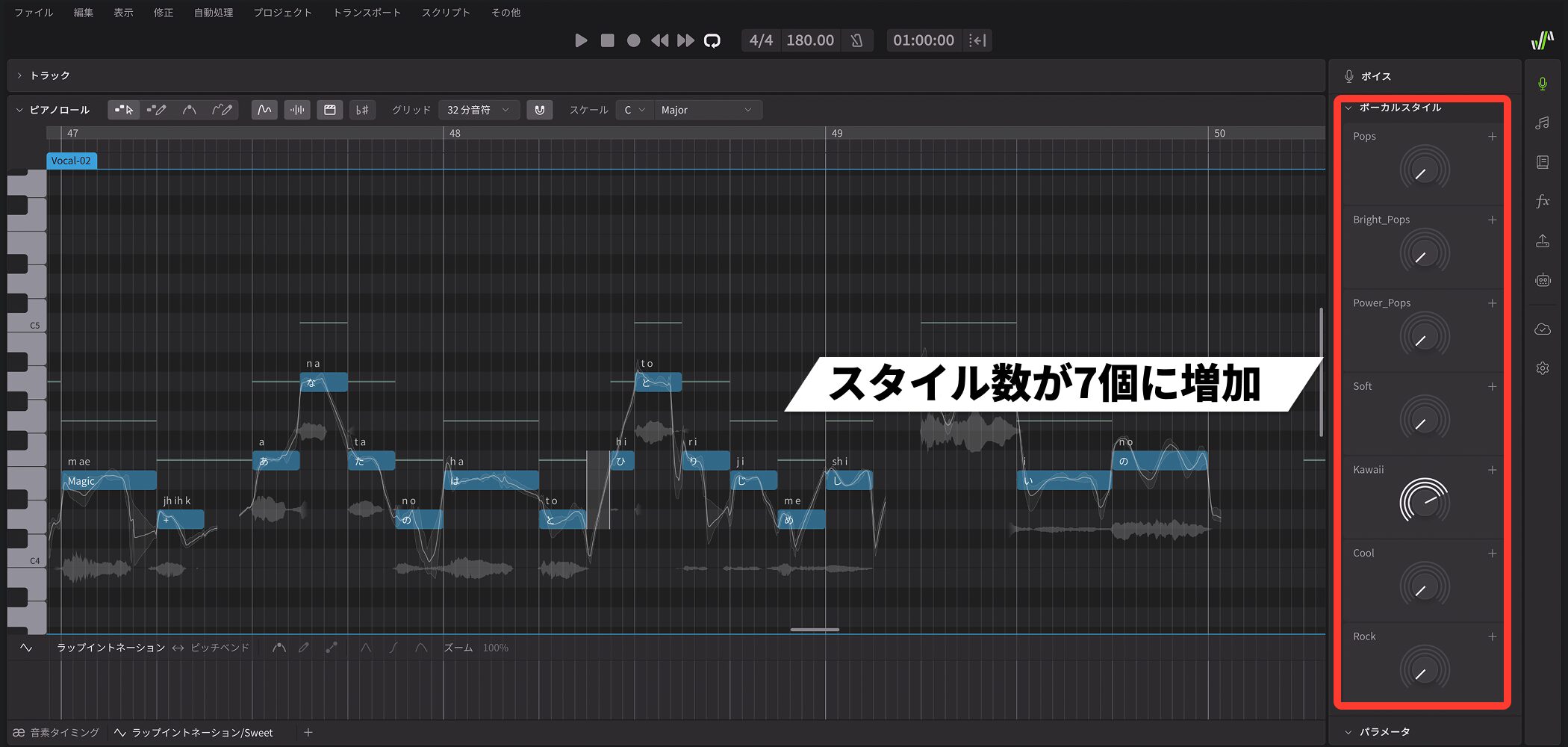Click the 180.00 tempo field
1568x747 pixels.
[809, 40]
